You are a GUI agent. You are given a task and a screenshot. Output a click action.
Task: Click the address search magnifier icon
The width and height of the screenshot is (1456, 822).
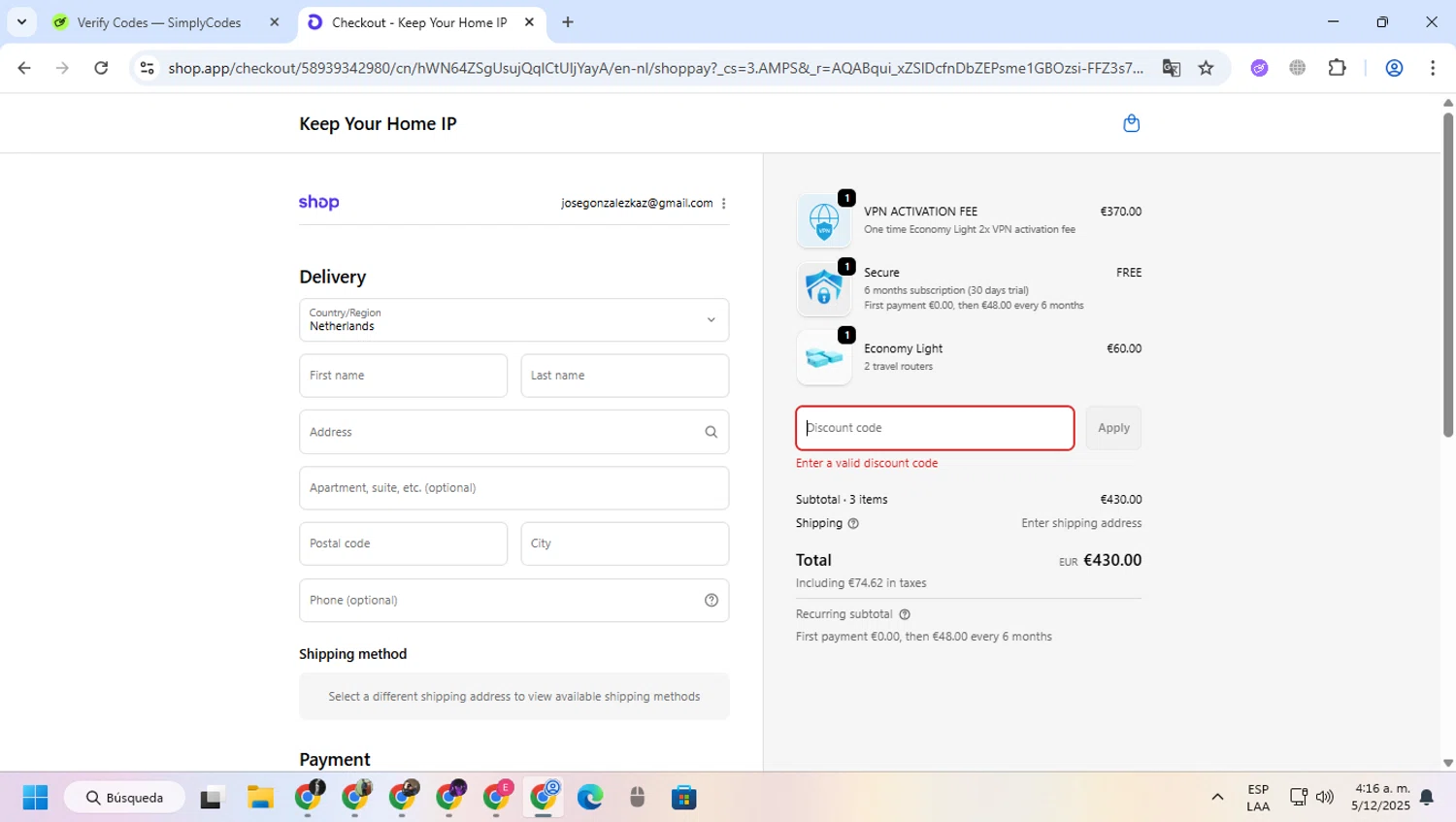[711, 433]
